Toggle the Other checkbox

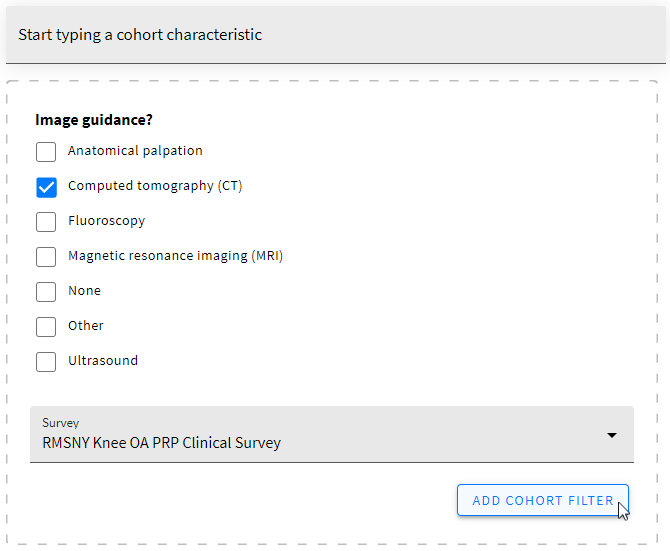click(x=46, y=327)
